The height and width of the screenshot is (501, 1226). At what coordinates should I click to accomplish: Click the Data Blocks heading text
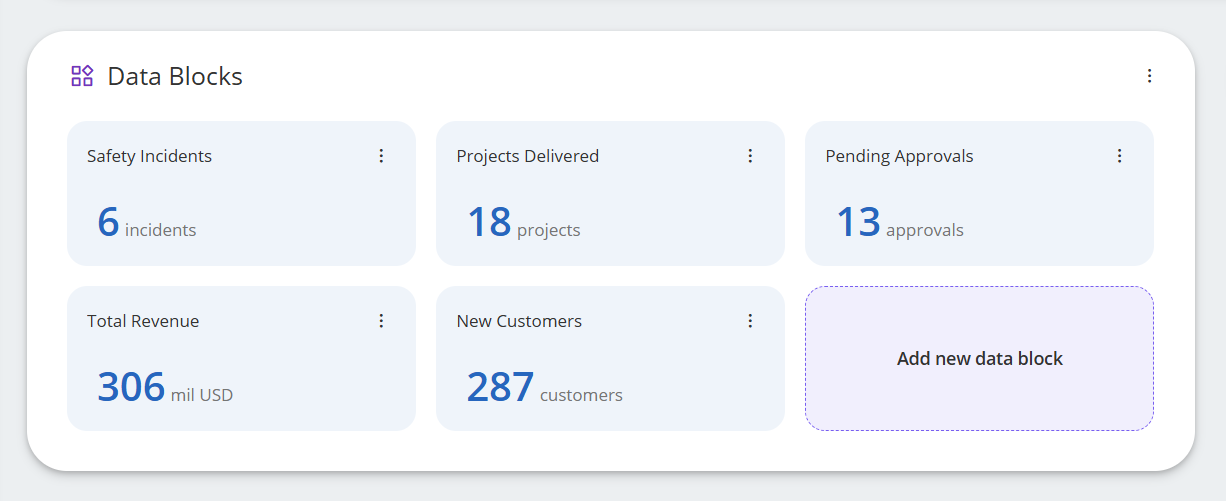click(x=175, y=76)
